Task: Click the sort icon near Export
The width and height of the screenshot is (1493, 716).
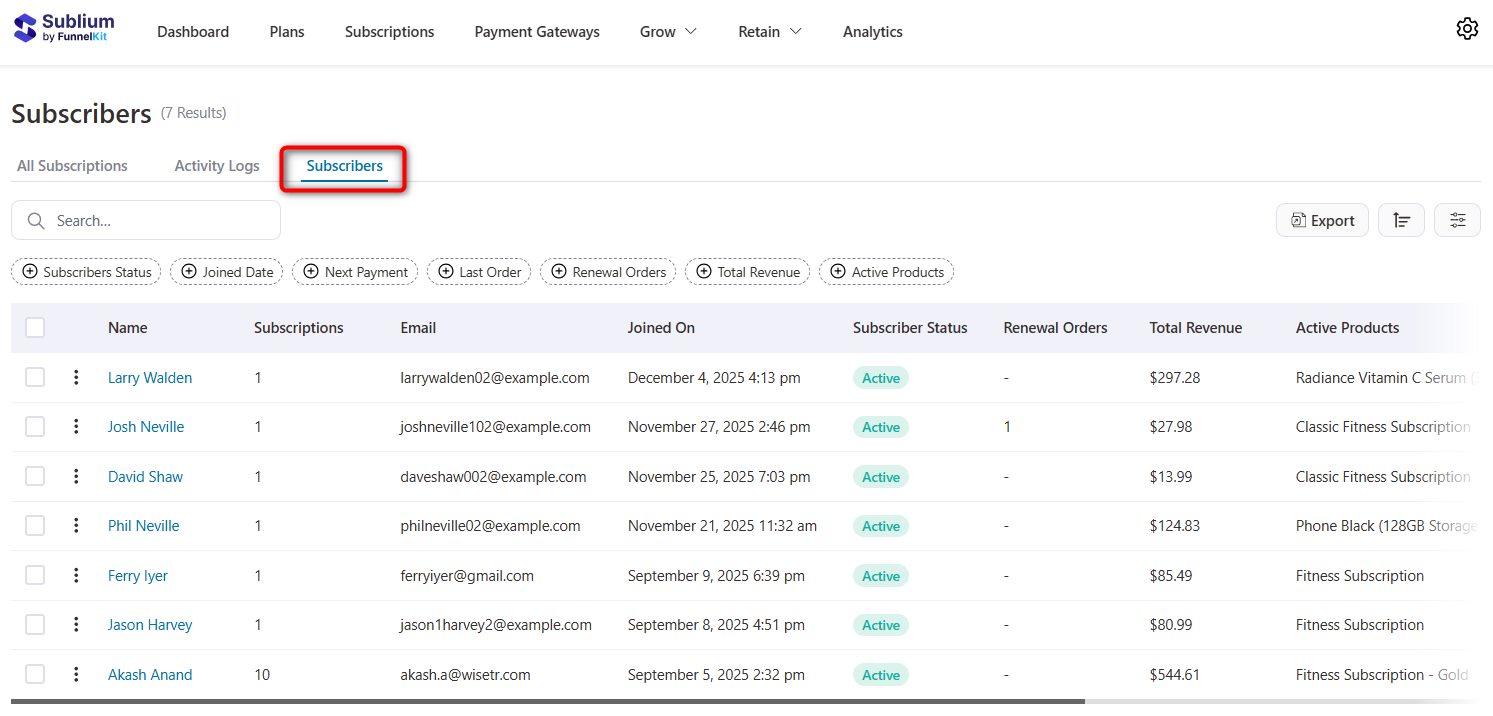Action: (1401, 219)
